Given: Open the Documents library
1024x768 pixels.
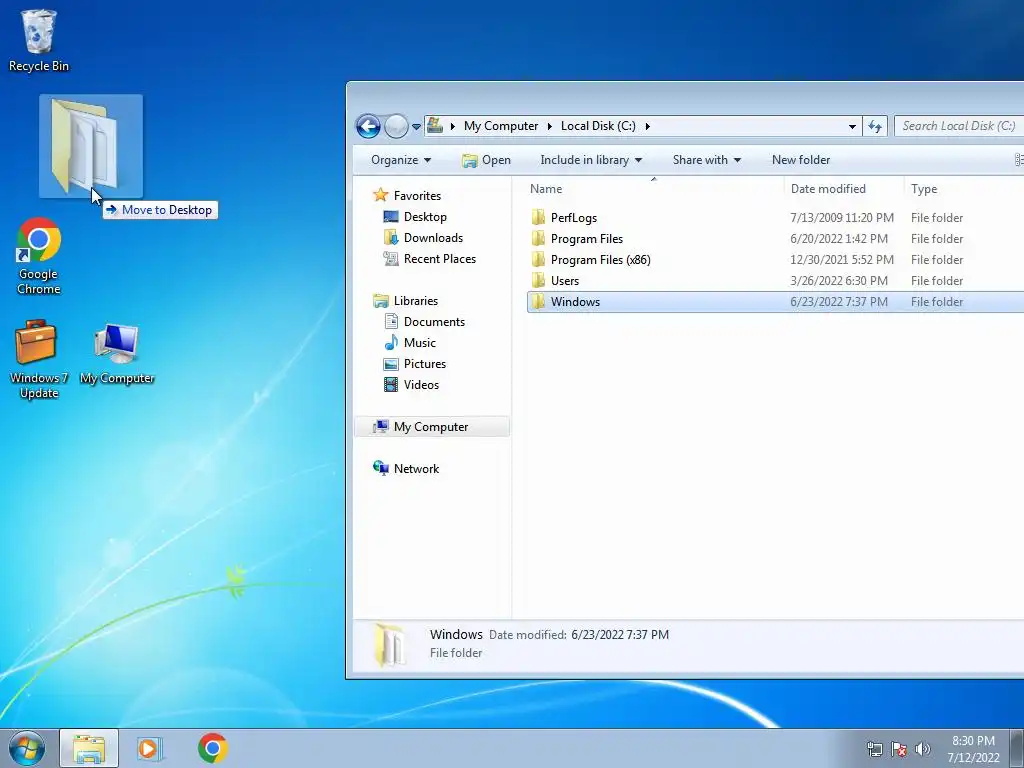Looking at the screenshot, I should click(x=434, y=322).
